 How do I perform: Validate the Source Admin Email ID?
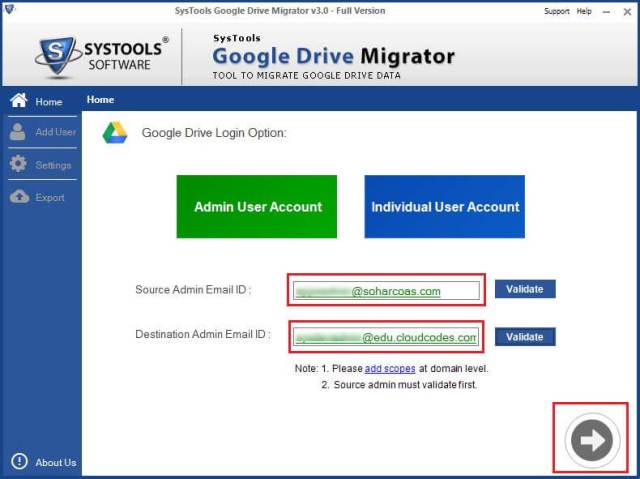525,289
